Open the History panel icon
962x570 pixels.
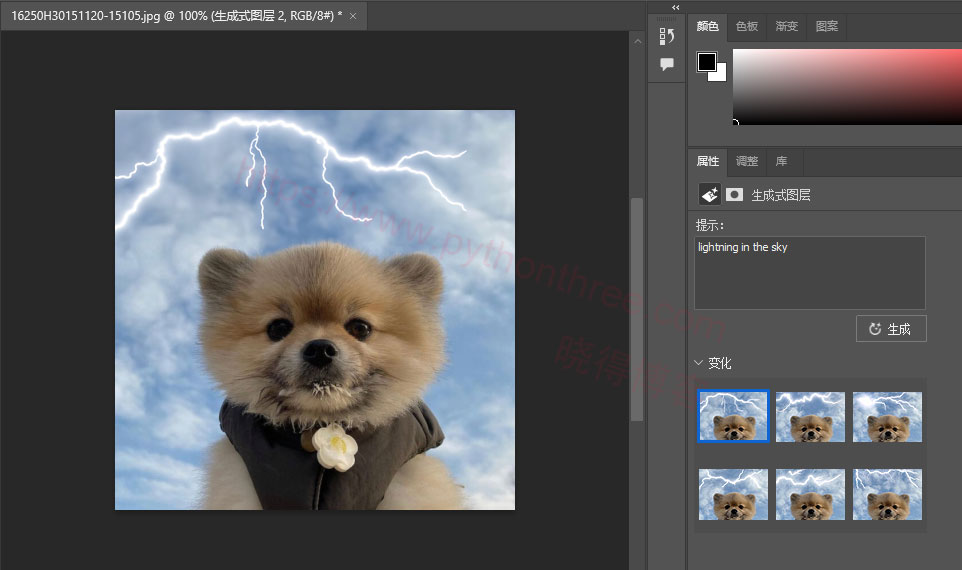point(666,36)
